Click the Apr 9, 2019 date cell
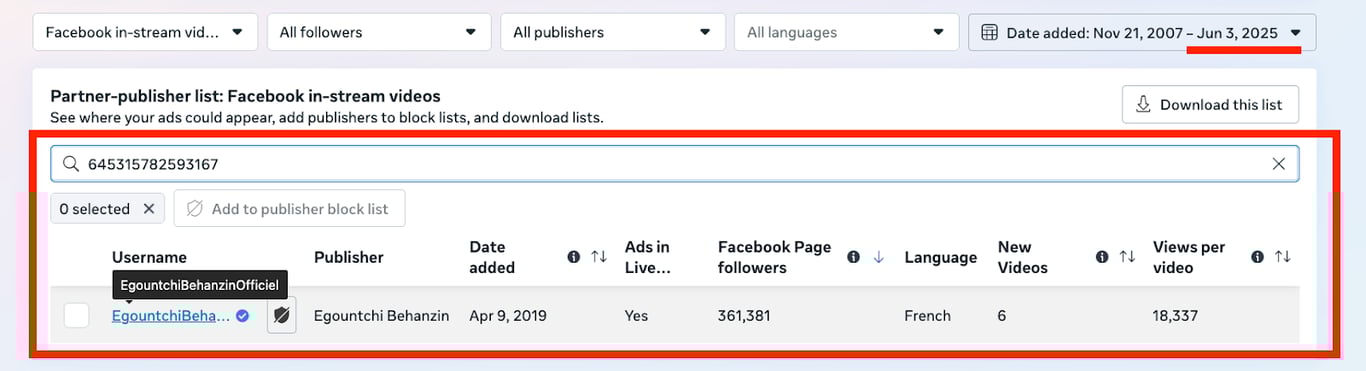 click(x=508, y=315)
